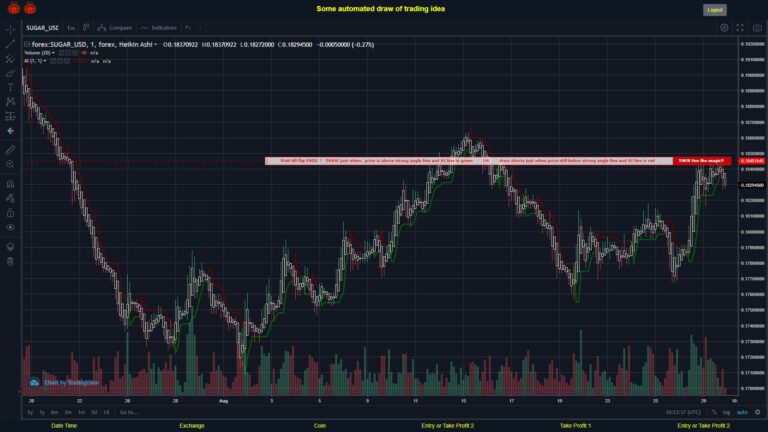The width and height of the screenshot is (768, 432).
Task: Toggle auto scale
Action: (743, 412)
